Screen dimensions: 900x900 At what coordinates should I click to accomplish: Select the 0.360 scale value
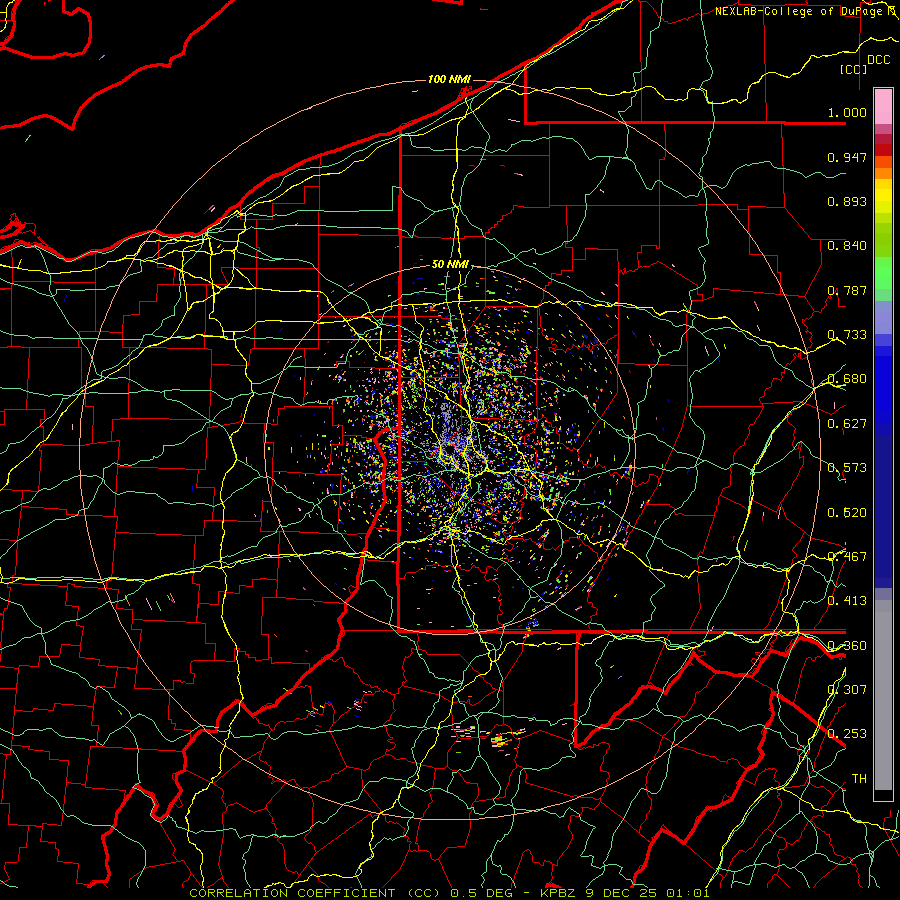point(847,646)
